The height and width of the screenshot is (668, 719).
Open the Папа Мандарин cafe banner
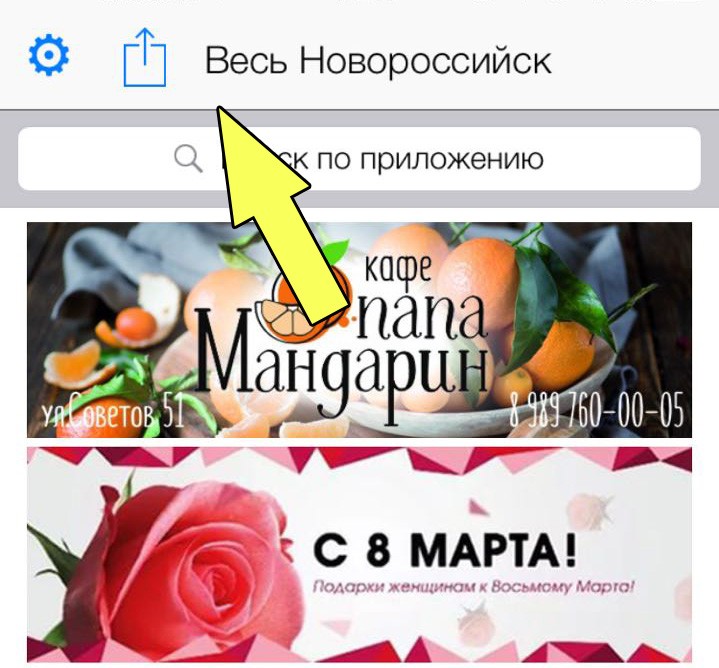pos(360,330)
